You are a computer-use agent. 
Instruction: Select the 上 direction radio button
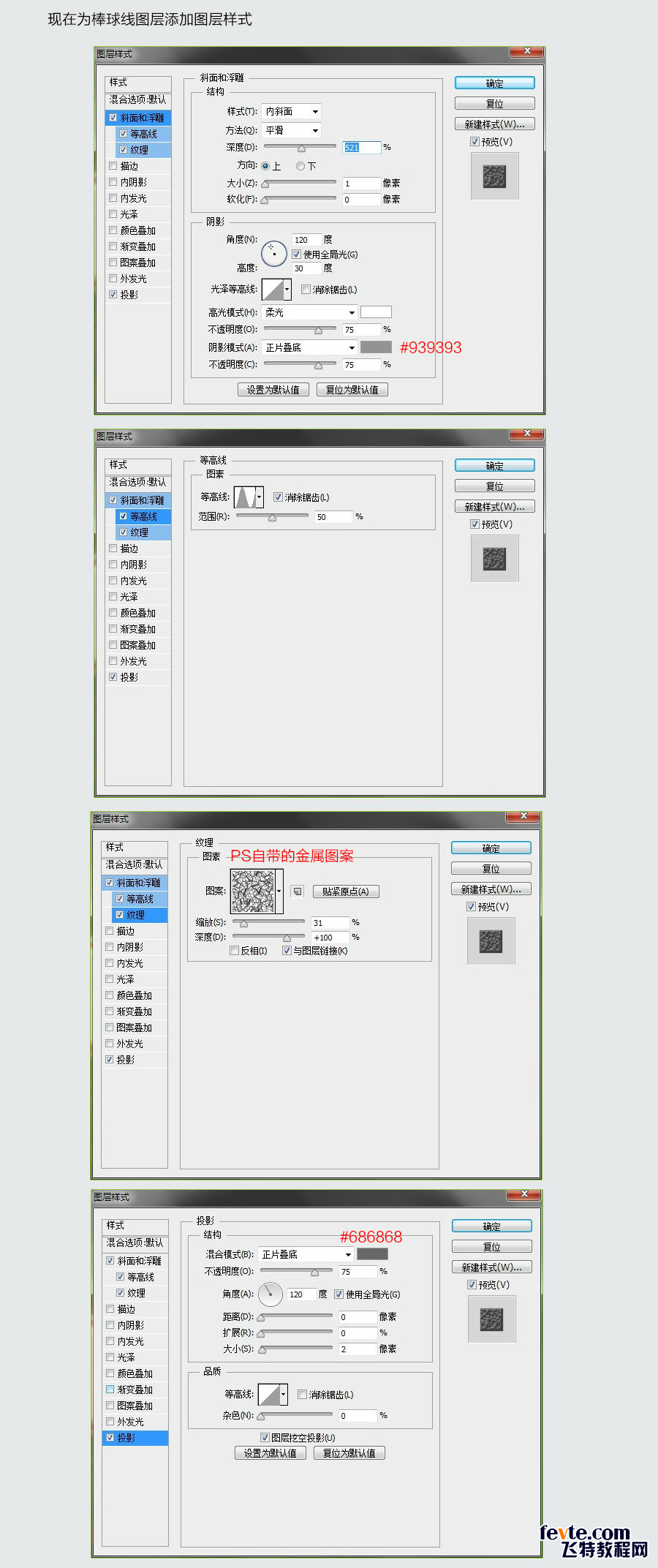pyautogui.click(x=265, y=167)
